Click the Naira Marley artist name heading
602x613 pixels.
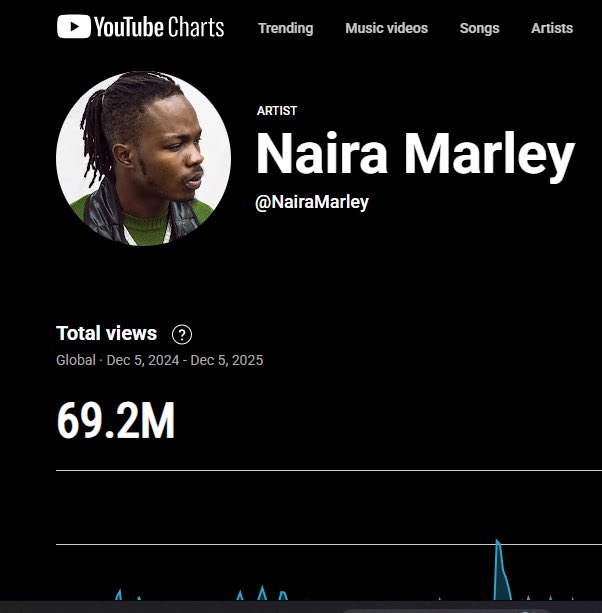(x=415, y=154)
